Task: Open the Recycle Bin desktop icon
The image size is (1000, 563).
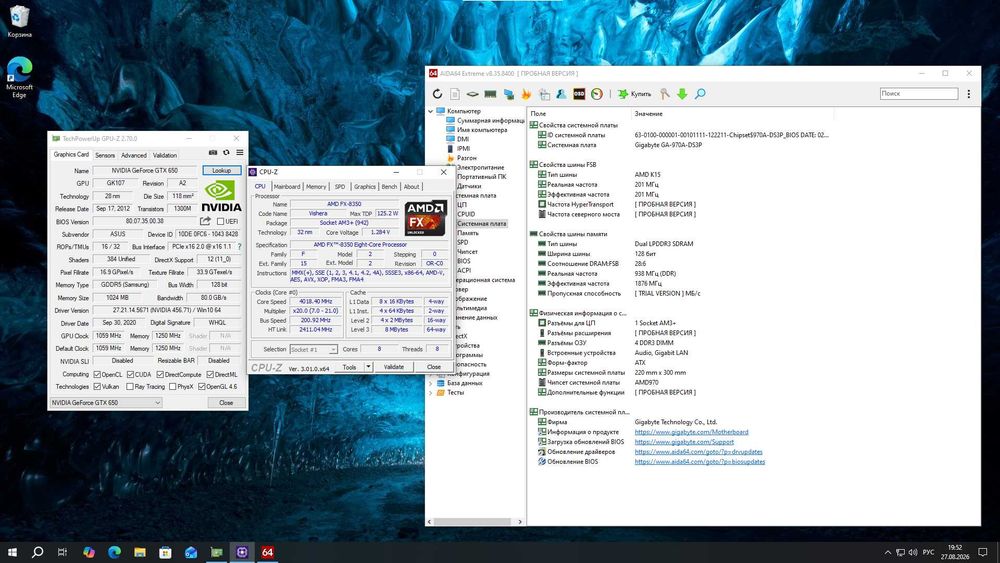Action: tap(19, 20)
